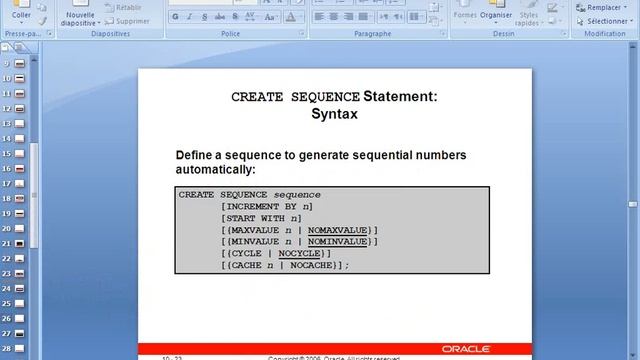Click the shape effects icon
Viewport: 640px width, 360px height.
click(553, 21)
